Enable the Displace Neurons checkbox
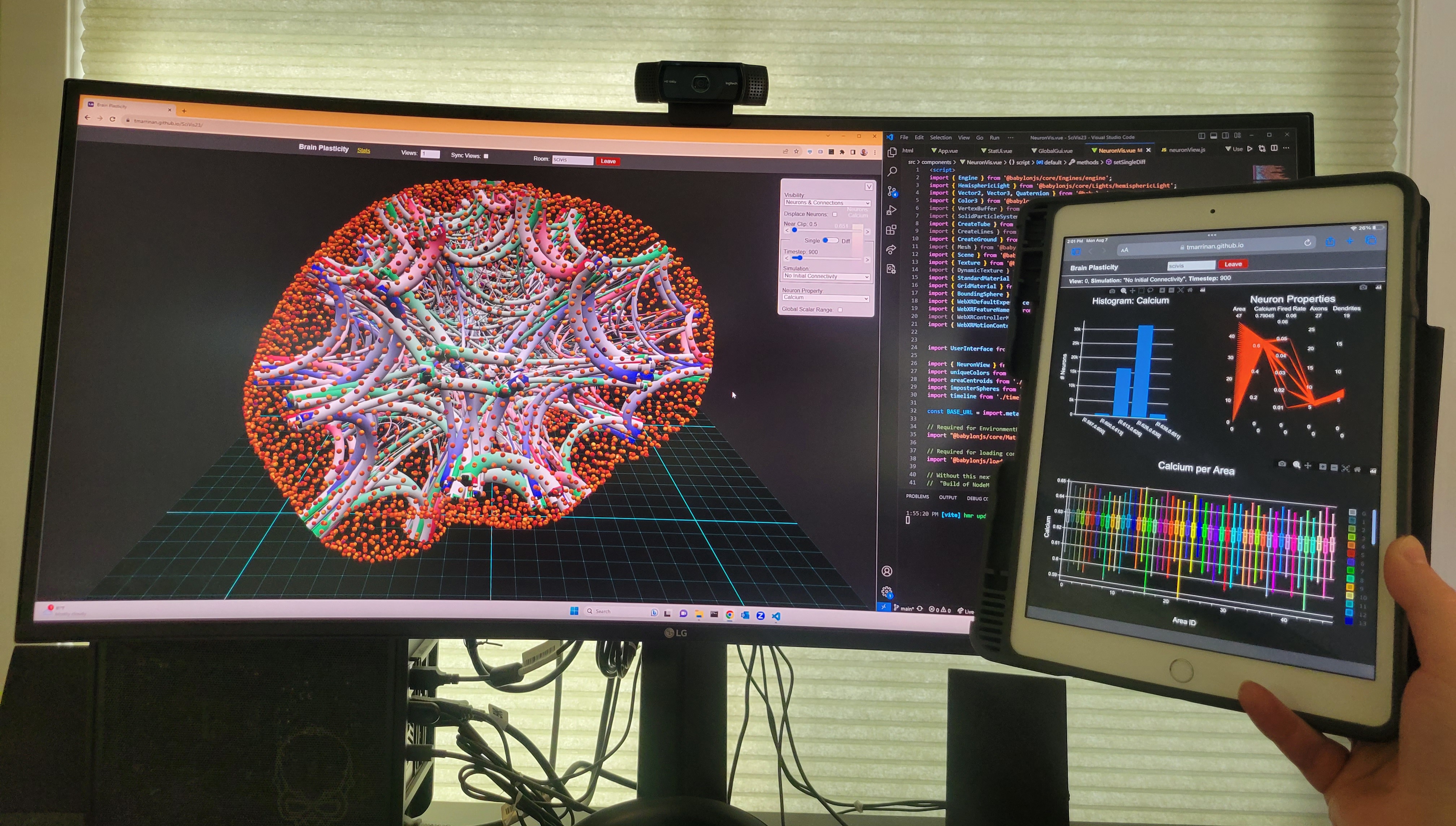The image size is (1456, 826). (835, 215)
